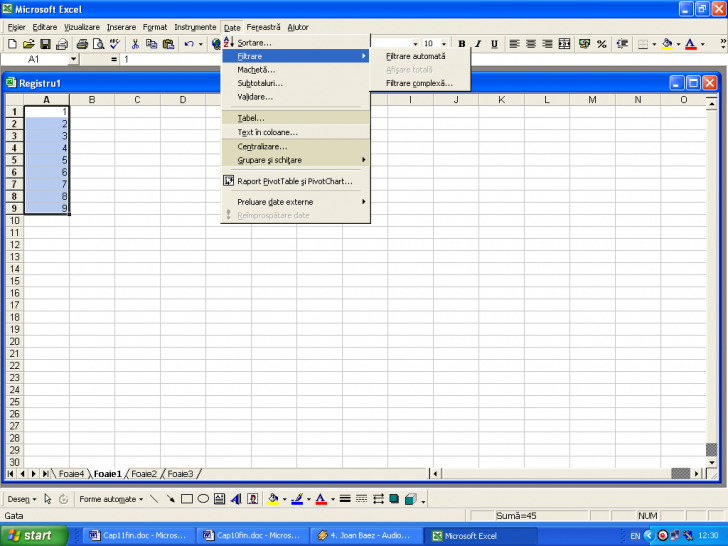Choose Filtrare automată from the submenu

(x=416, y=56)
